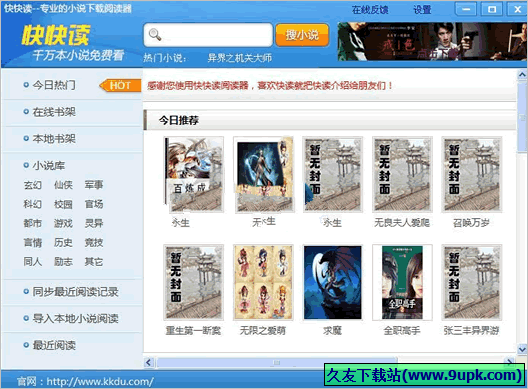Image resolution: width=528 pixels, height=389 pixels.
Task: Choose the 灵异 category
Action: click(x=94, y=223)
